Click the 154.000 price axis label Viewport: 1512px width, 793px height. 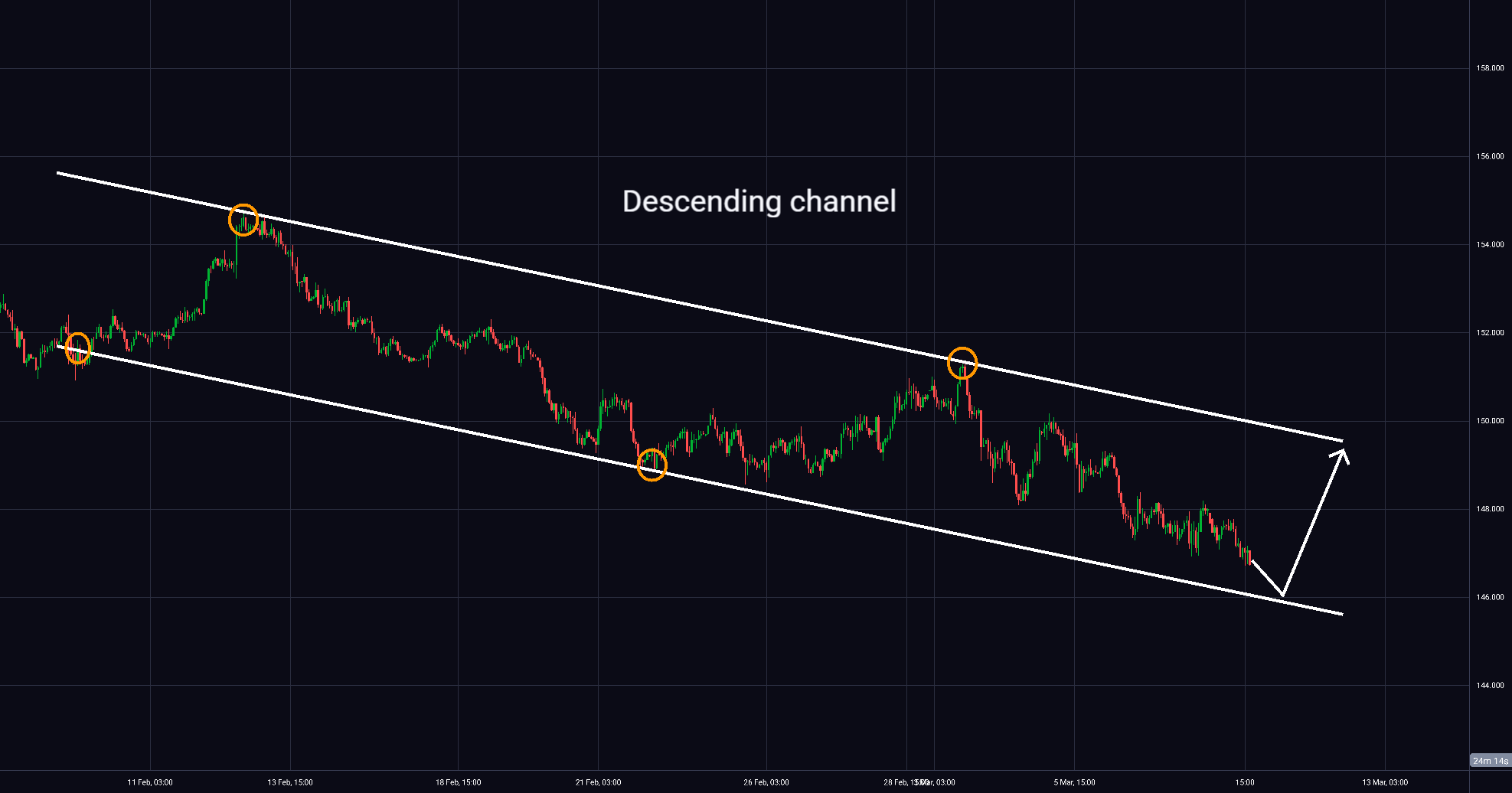(1490, 244)
